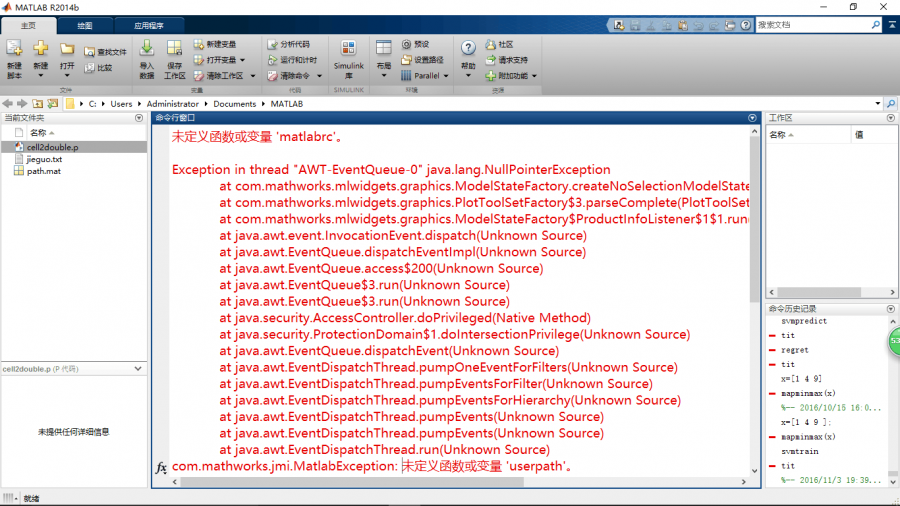Click the 打开 (Open) folder icon
Screen dimensions: 900x506
pyautogui.click(x=67, y=49)
